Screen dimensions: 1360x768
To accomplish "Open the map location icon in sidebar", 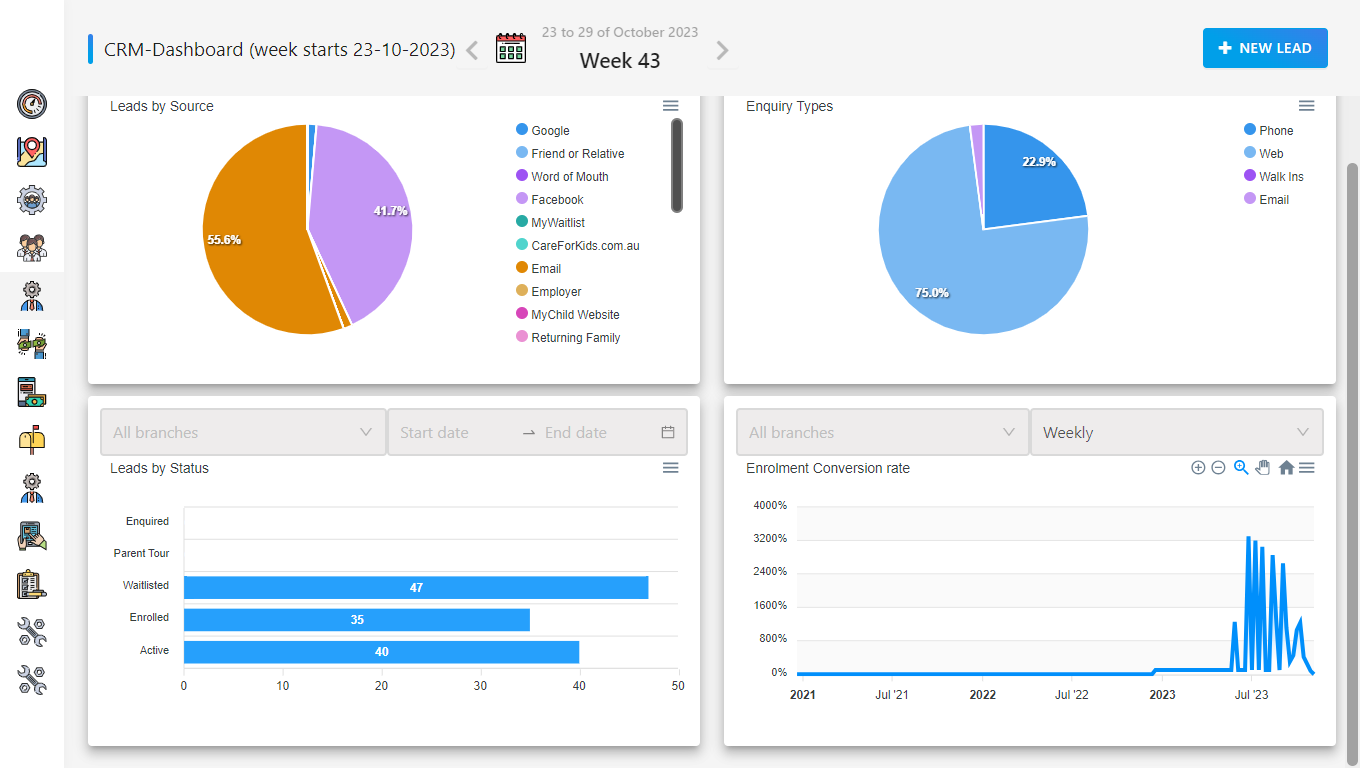I will pyautogui.click(x=32, y=152).
